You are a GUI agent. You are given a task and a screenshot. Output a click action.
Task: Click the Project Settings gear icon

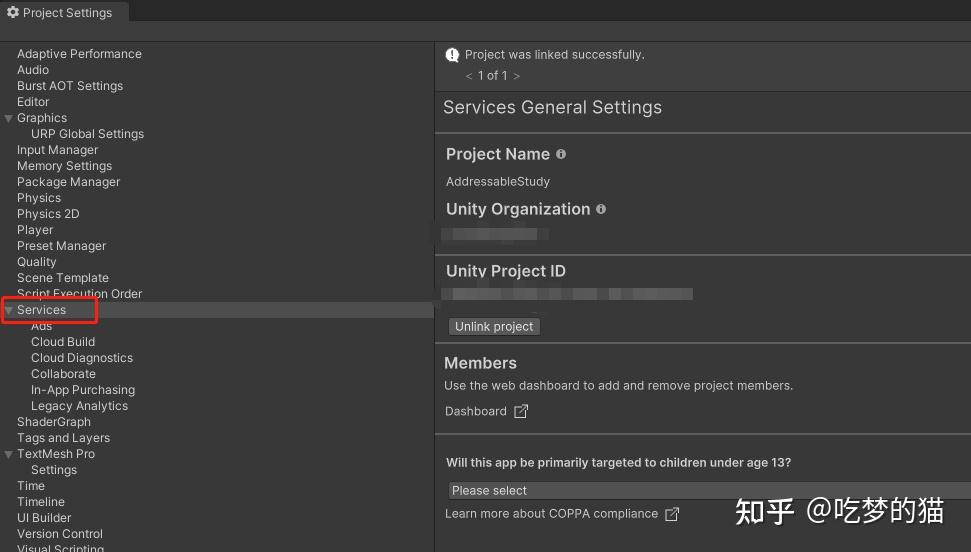(x=13, y=13)
